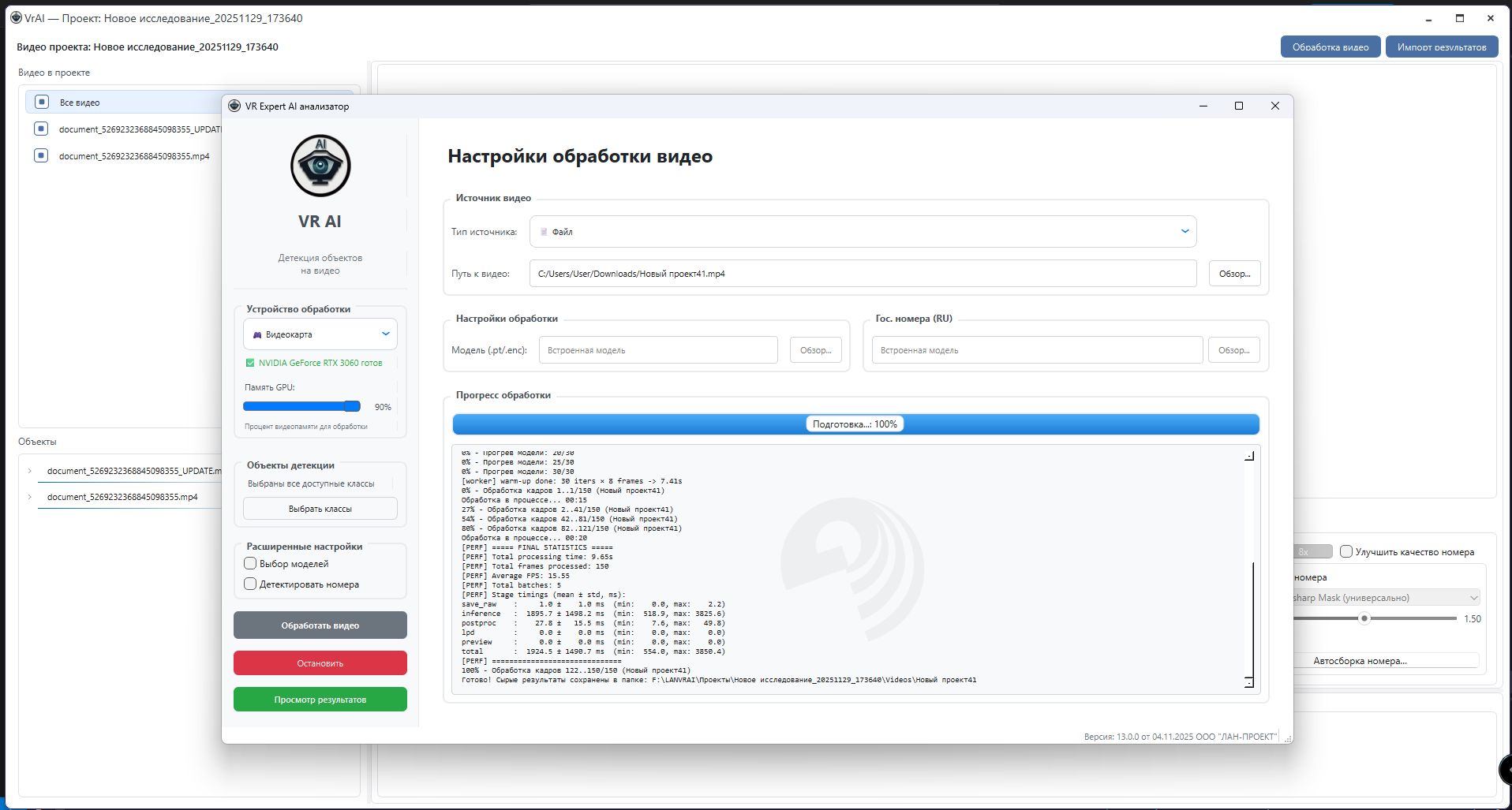Click the Путь к видео path field
The height and width of the screenshot is (810, 1512).
pos(863,274)
